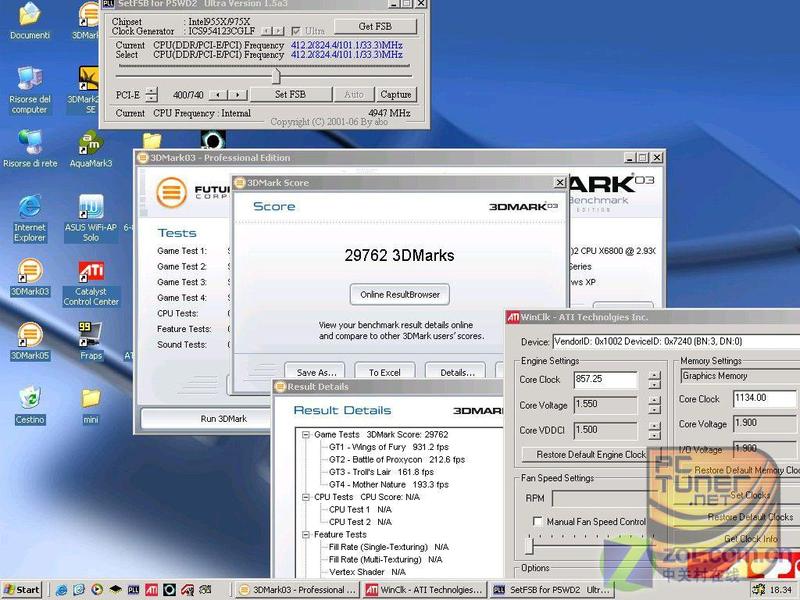Launch Internet Explorer desktop shortcut

click(30, 218)
